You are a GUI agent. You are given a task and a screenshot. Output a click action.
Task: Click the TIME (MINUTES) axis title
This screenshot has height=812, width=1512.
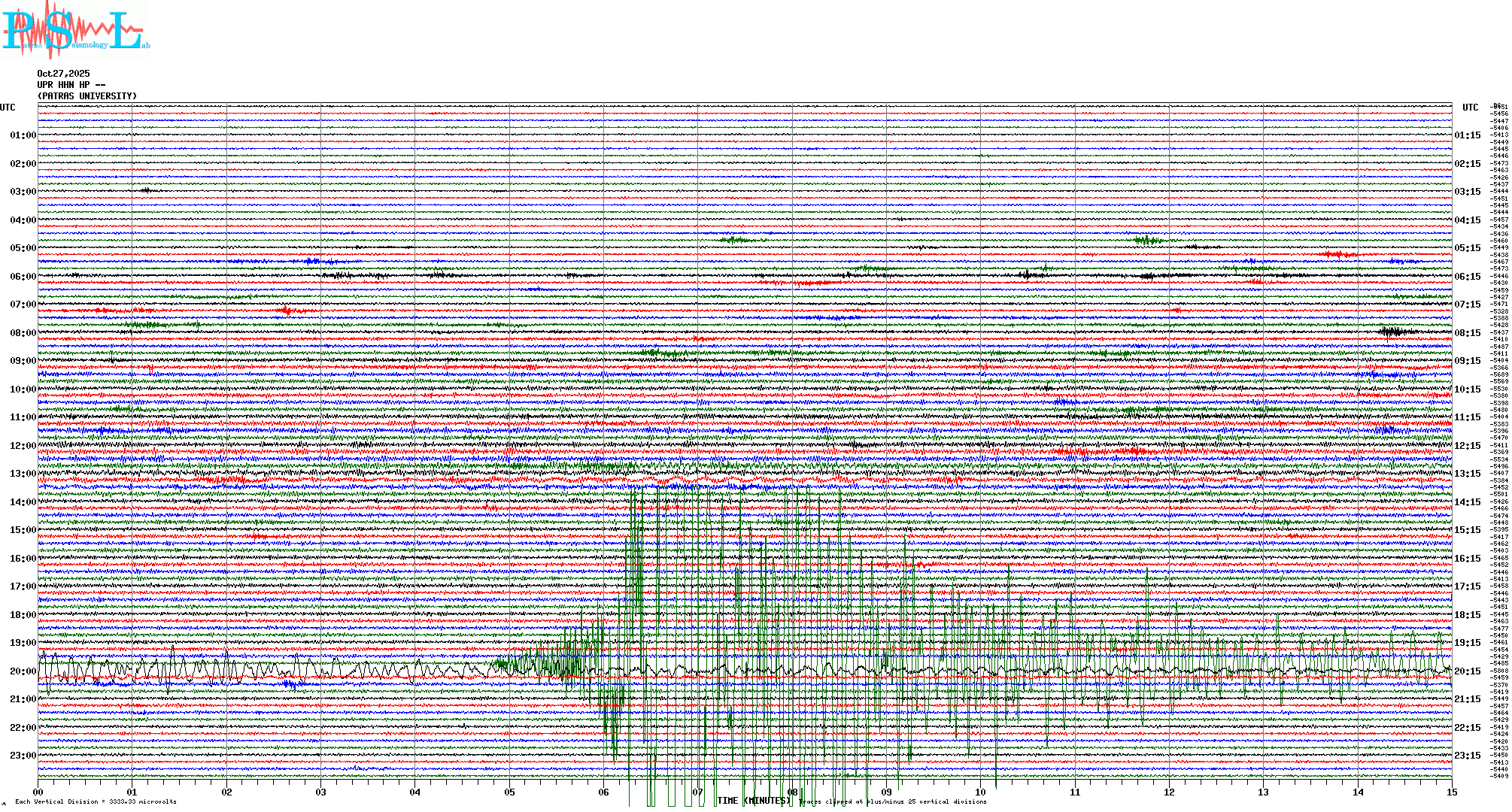(x=754, y=801)
